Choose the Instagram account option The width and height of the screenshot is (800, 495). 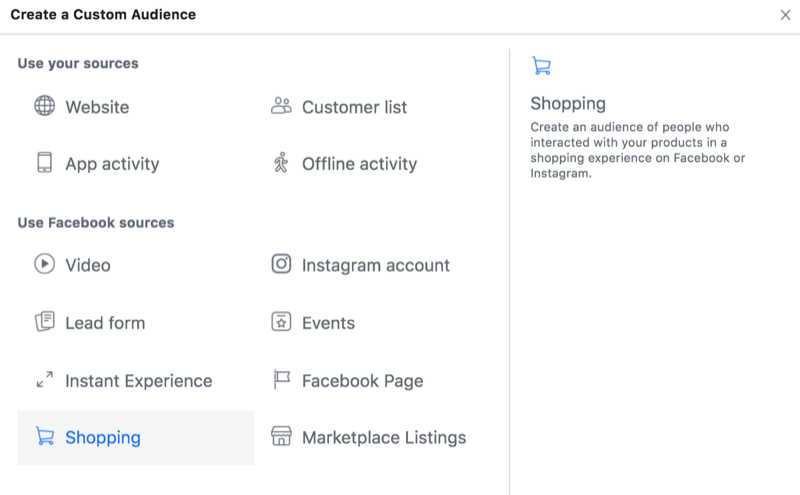tap(376, 265)
